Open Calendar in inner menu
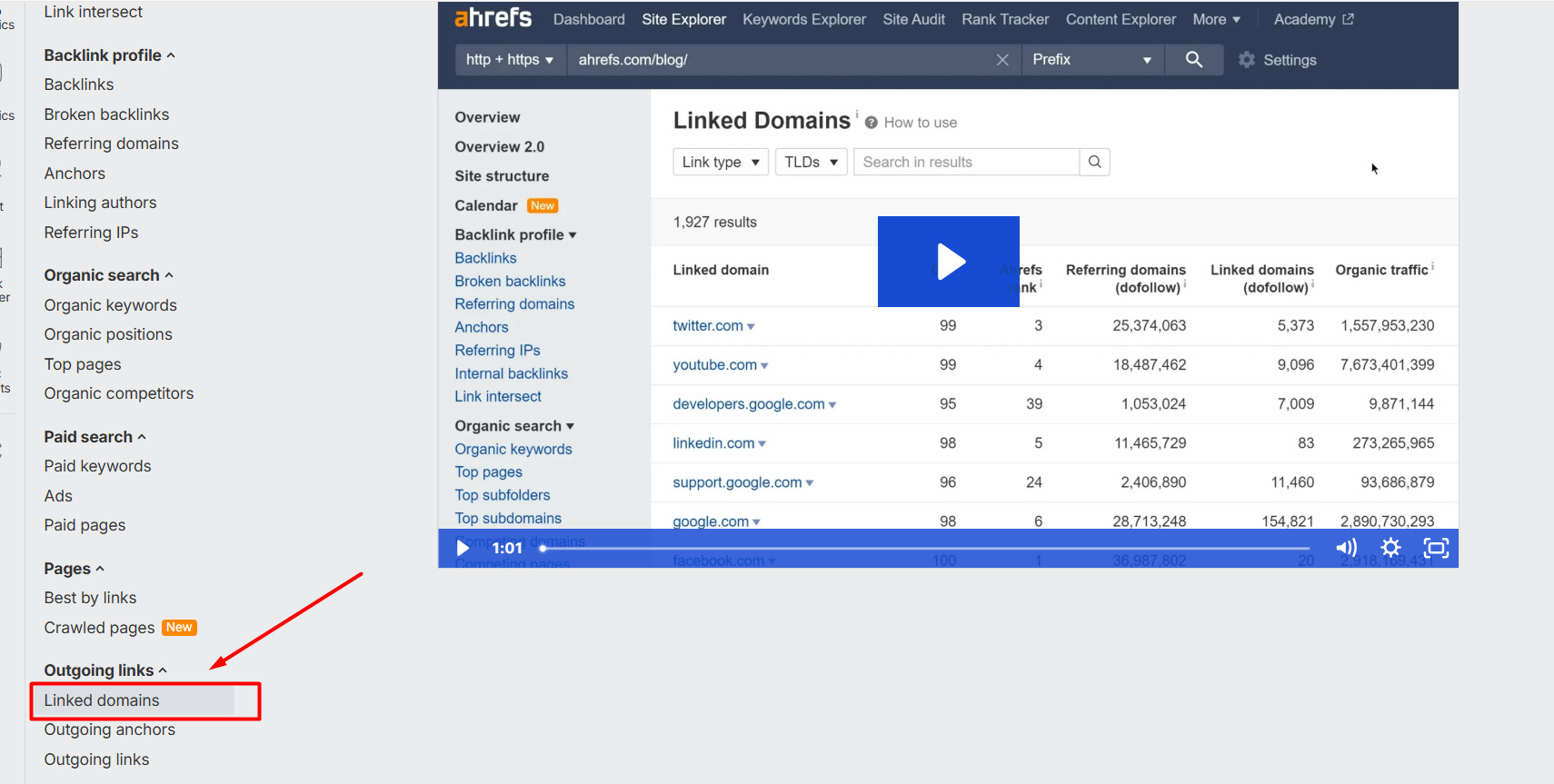Image resolution: width=1554 pixels, height=784 pixels. click(486, 205)
